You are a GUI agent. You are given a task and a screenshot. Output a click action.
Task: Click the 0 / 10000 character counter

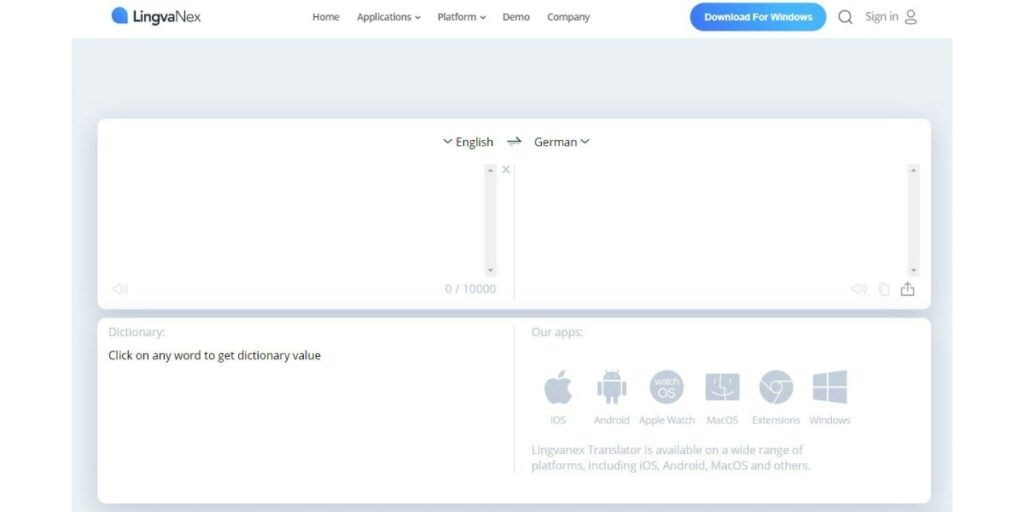point(470,289)
